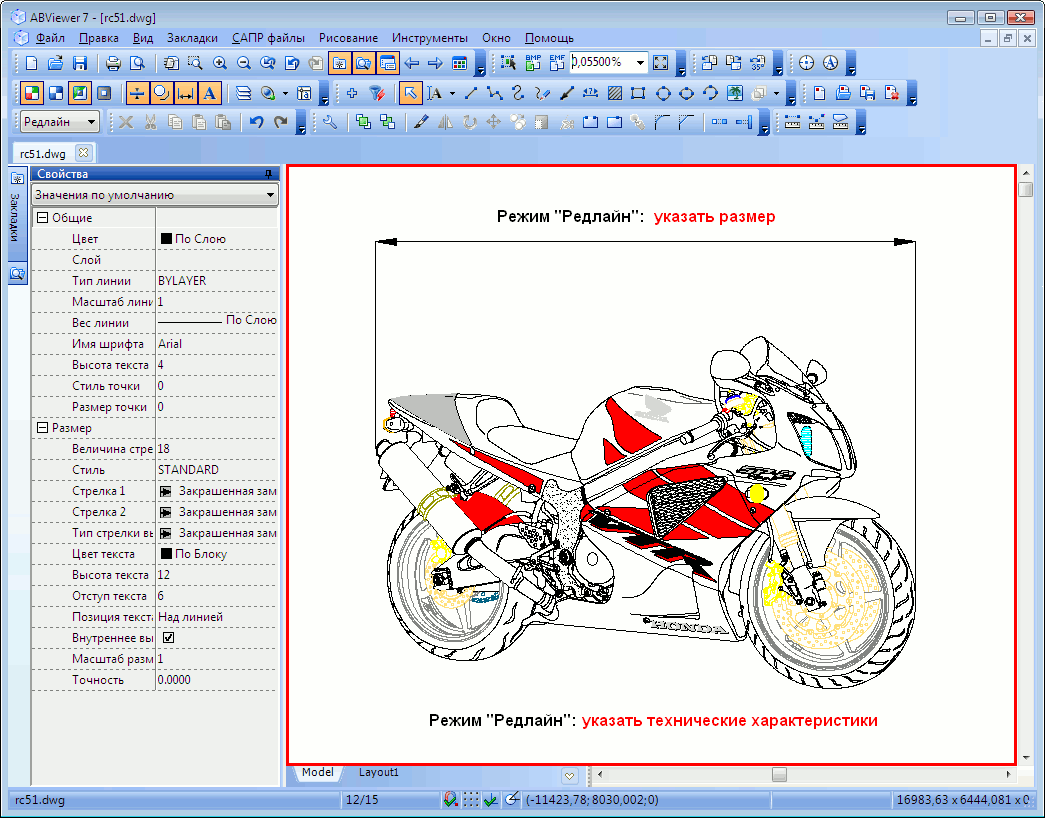Toggle the Внутреннее выносных checkbox

pos(169,637)
